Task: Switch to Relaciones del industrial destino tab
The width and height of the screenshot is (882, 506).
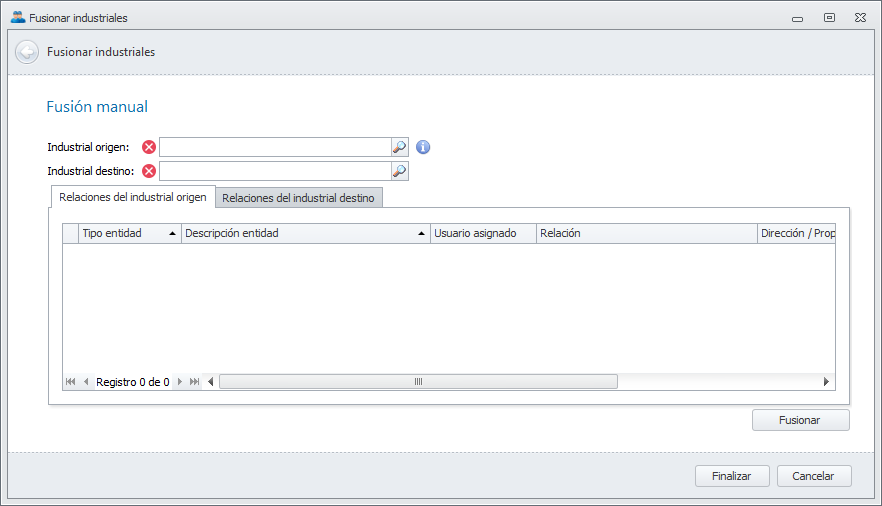Action: 298,198
